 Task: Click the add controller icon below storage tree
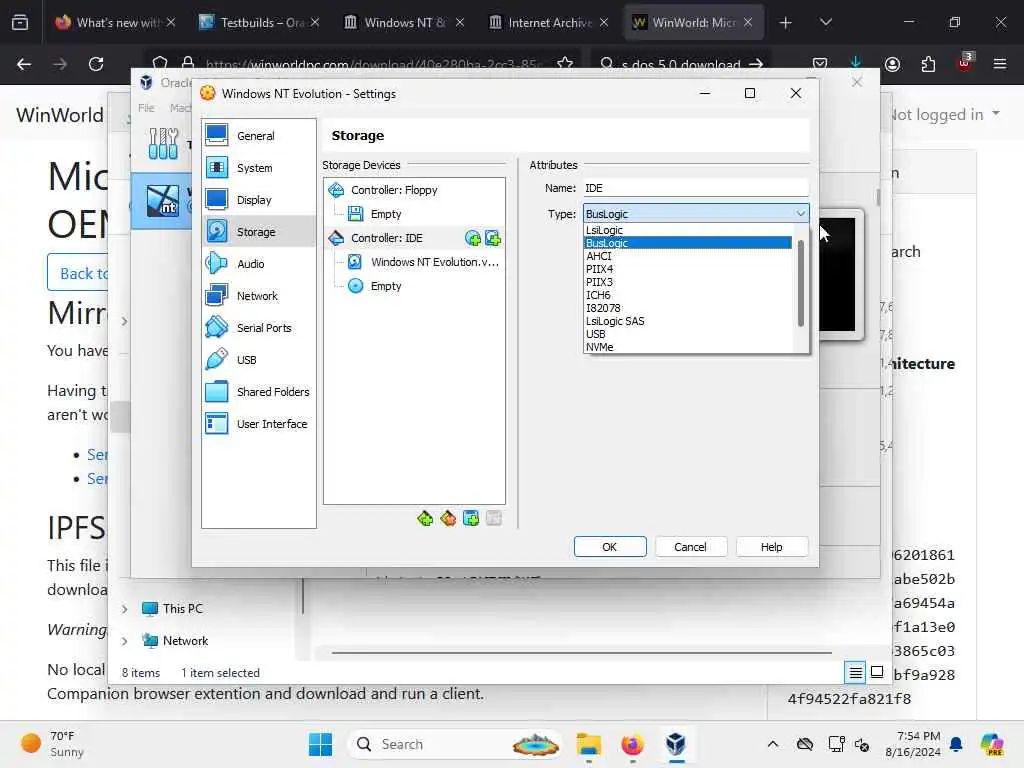coord(425,519)
